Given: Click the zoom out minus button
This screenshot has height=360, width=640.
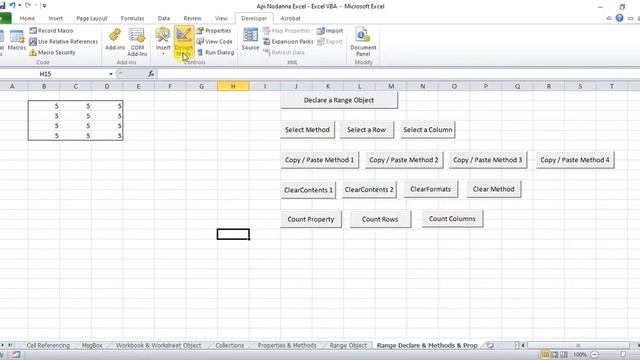Looking at the screenshot, I should tap(595, 355).
